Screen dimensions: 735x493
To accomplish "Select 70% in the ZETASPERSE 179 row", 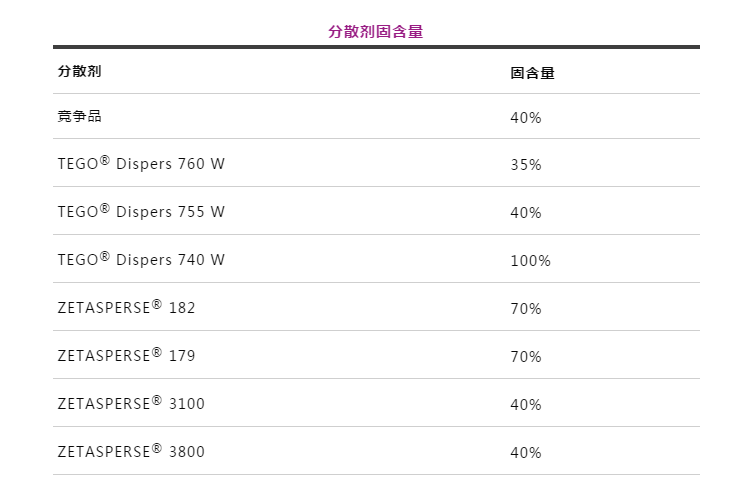I will 525,357.
